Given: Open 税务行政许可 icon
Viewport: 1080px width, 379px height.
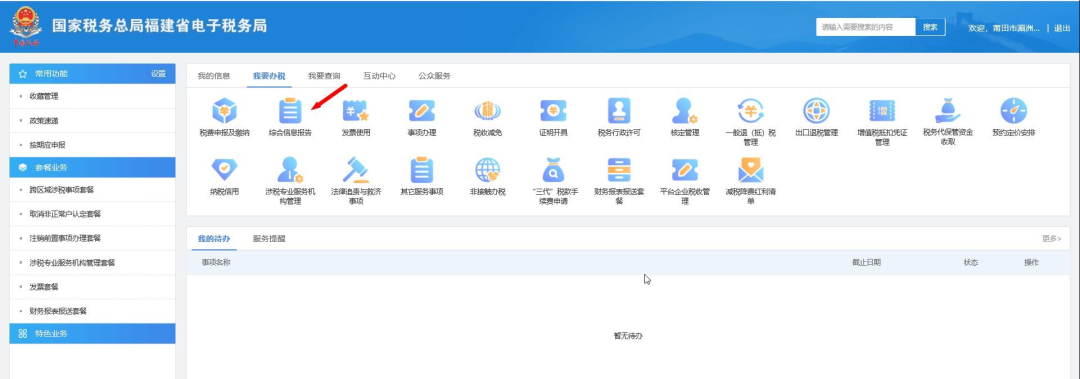Looking at the screenshot, I should click(x=619, y=110).
